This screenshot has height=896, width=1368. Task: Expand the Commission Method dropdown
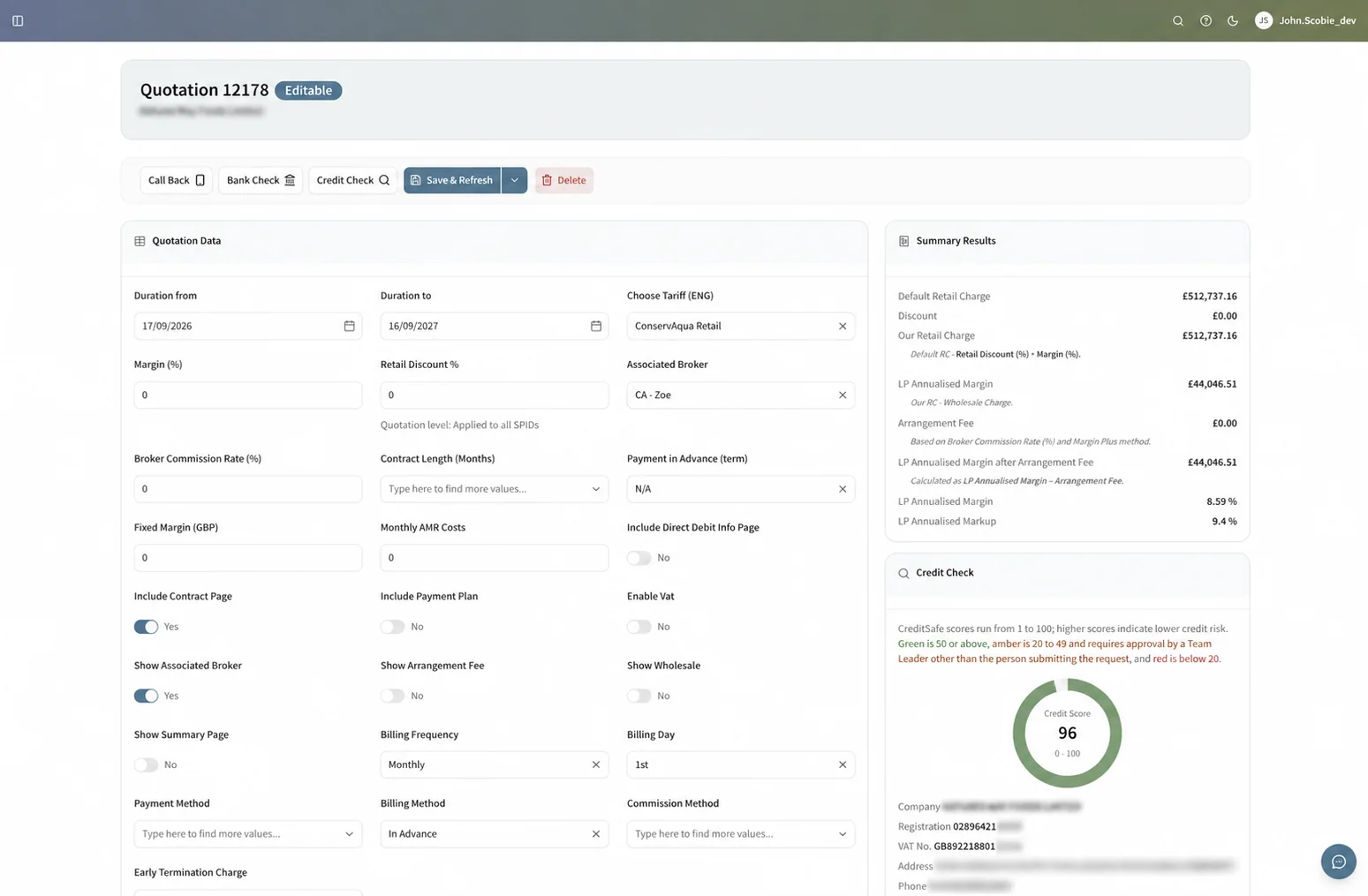pyautogui.click(x=740, y=833)
